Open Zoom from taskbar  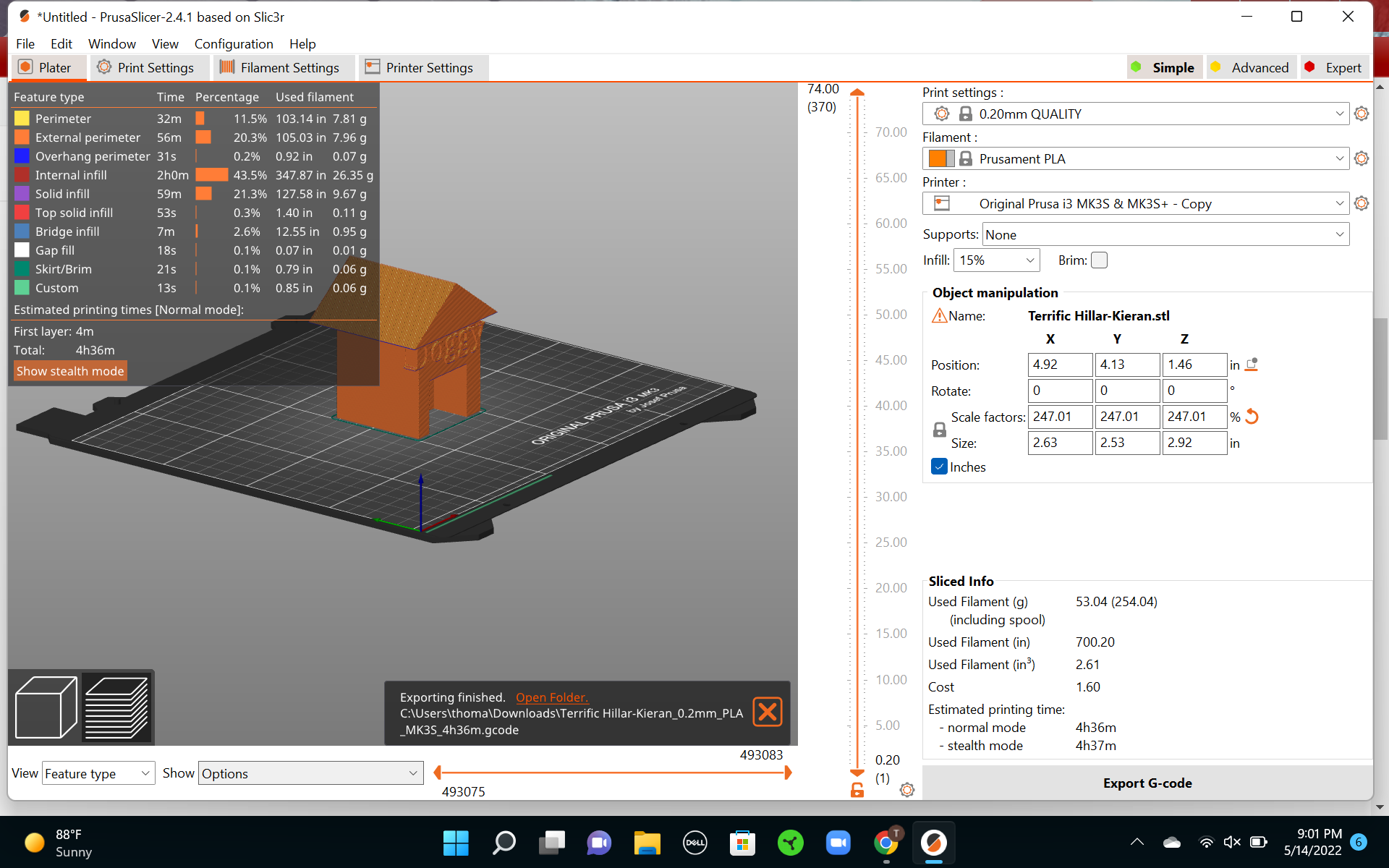838,843
